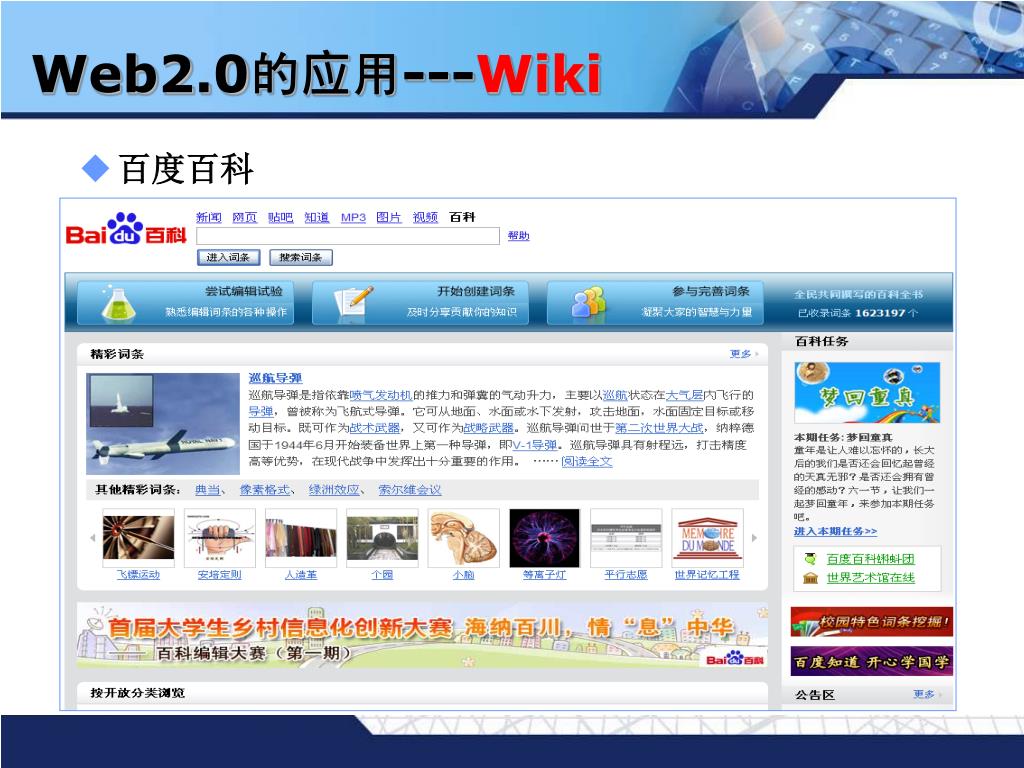Follow the 大气层 inline link
This screenshot has width=1024, height=768.
[684, 395]
